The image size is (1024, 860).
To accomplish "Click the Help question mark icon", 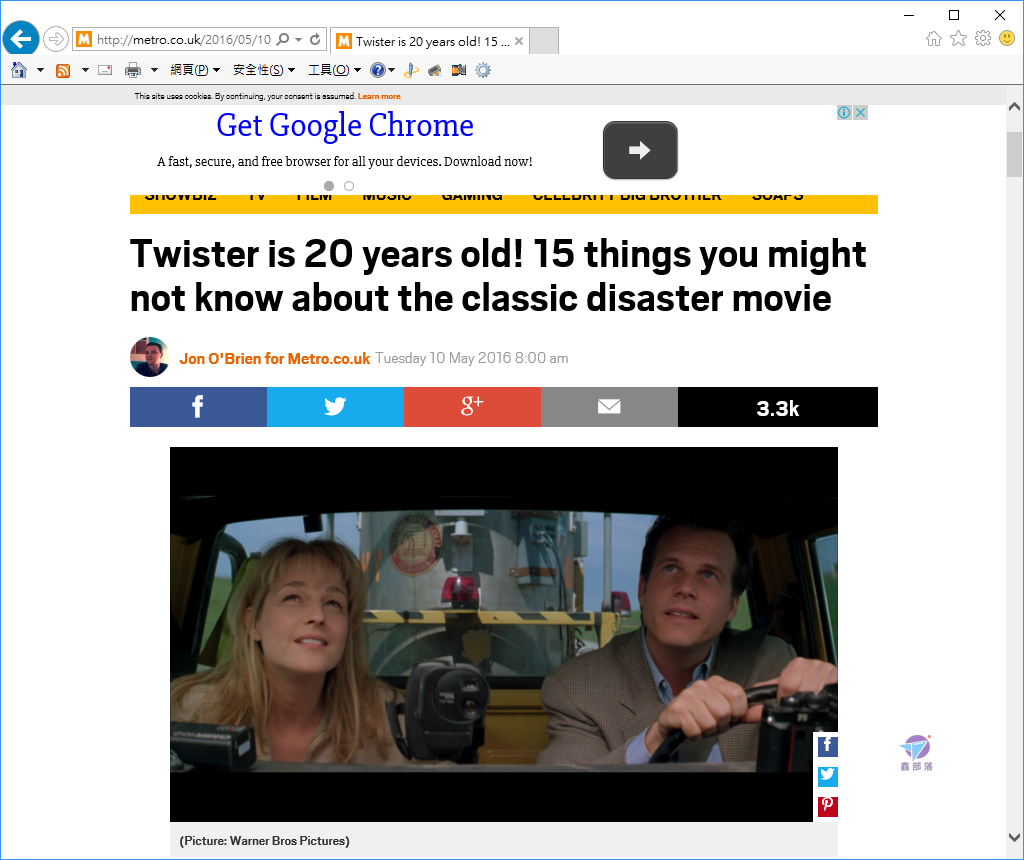I will (377, 70).
